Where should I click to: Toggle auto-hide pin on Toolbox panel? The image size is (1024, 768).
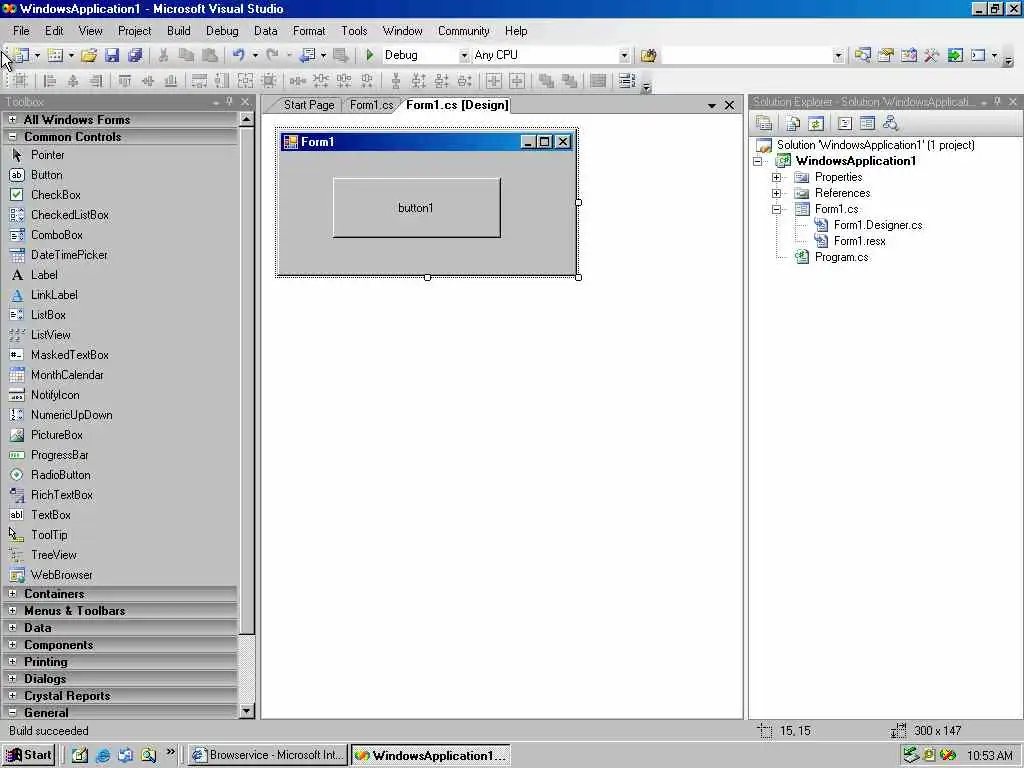click(x=229, y=101)
